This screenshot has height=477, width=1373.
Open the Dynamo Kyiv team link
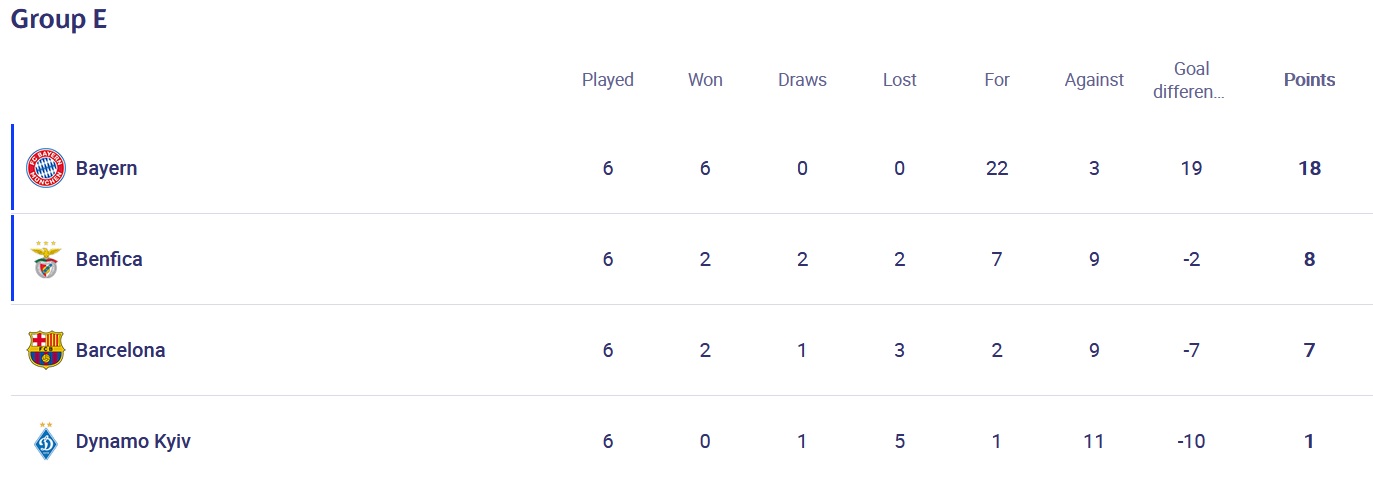tap(133, 441)
